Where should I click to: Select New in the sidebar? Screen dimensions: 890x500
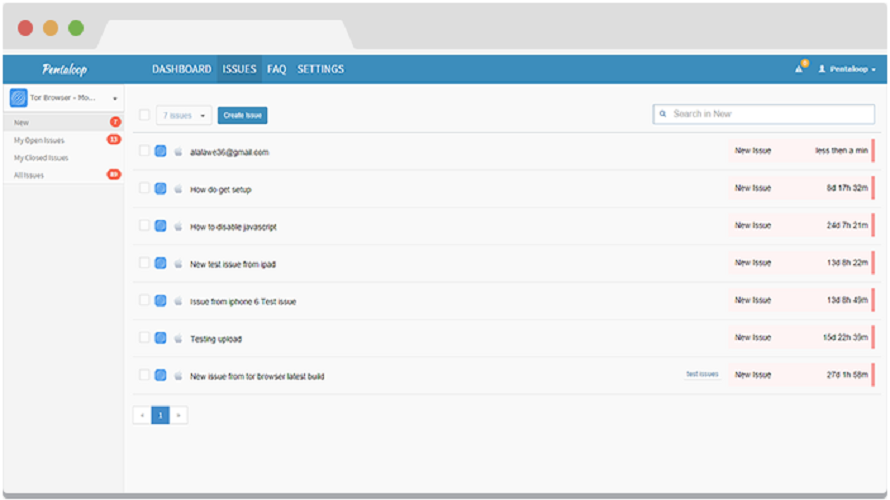point(64,123)
